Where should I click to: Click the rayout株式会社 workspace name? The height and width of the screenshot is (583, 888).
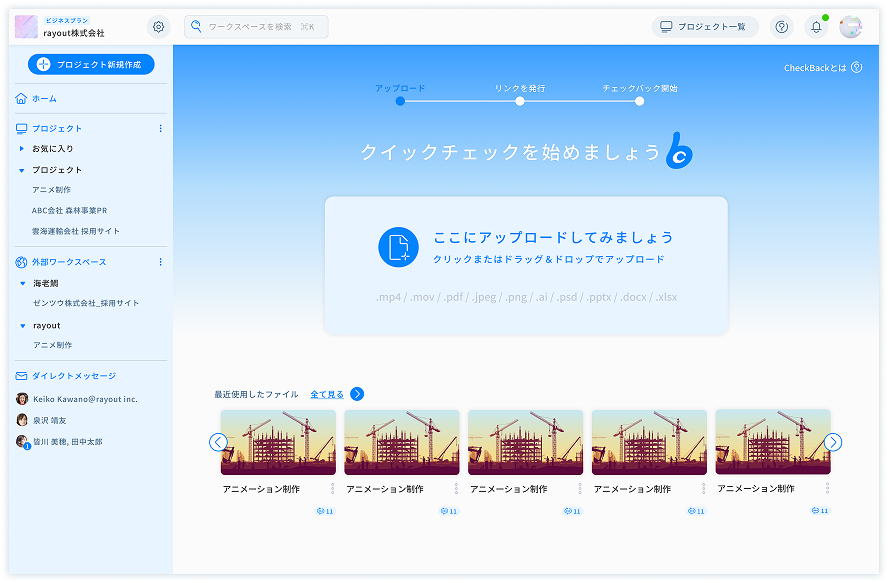[x=74, y=33]
